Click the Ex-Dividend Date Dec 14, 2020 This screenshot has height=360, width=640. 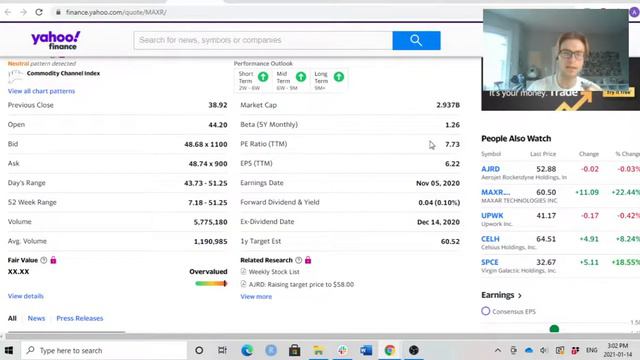tap(438, 222)
